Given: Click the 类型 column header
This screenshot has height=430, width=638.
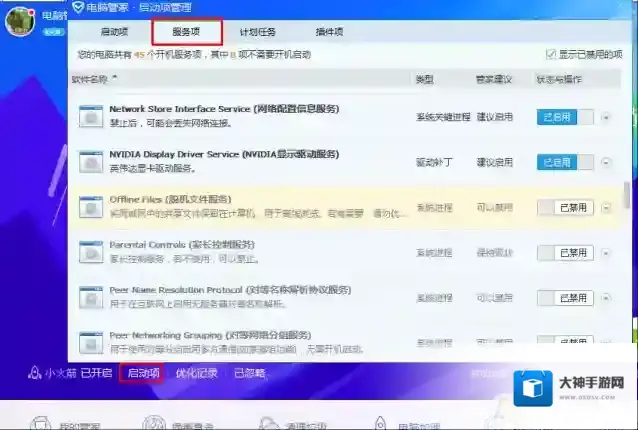Looking at the screenshot, I should (x=424, y=79).
